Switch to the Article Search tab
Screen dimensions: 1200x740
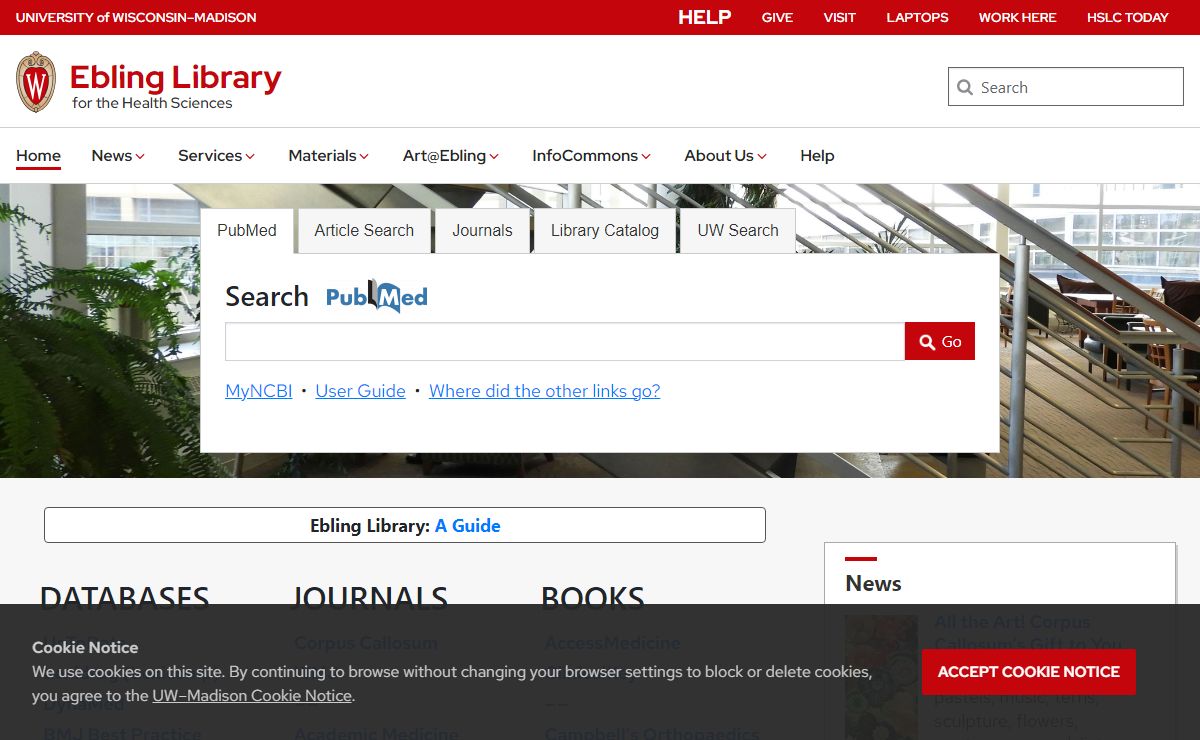364,230
